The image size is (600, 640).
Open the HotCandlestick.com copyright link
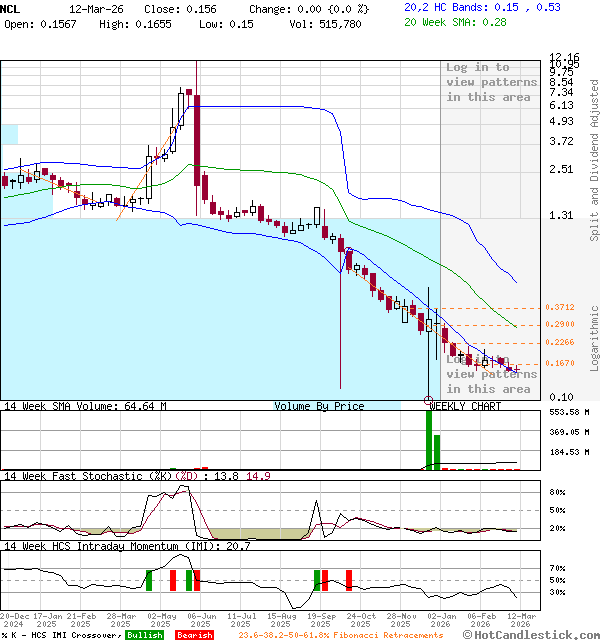click(x=530, y=635)
